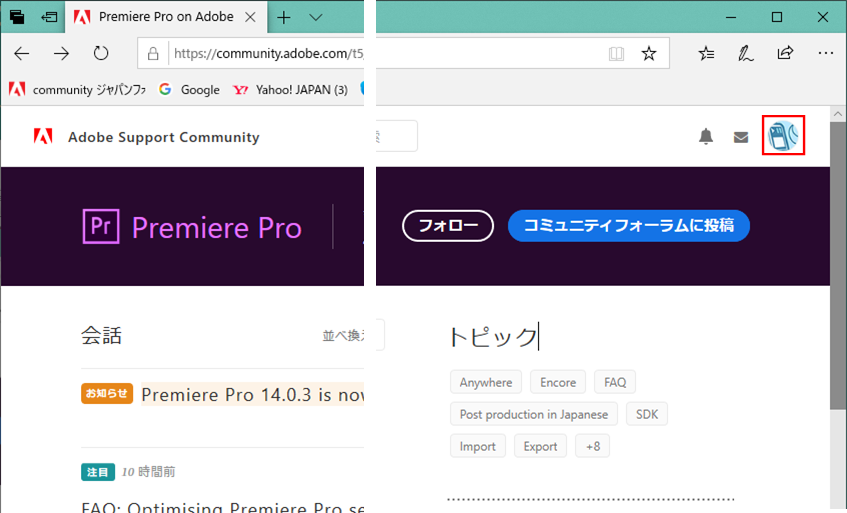Click the フォロー follow button
Screen dimensions: 847x513
tap(448, 225)
